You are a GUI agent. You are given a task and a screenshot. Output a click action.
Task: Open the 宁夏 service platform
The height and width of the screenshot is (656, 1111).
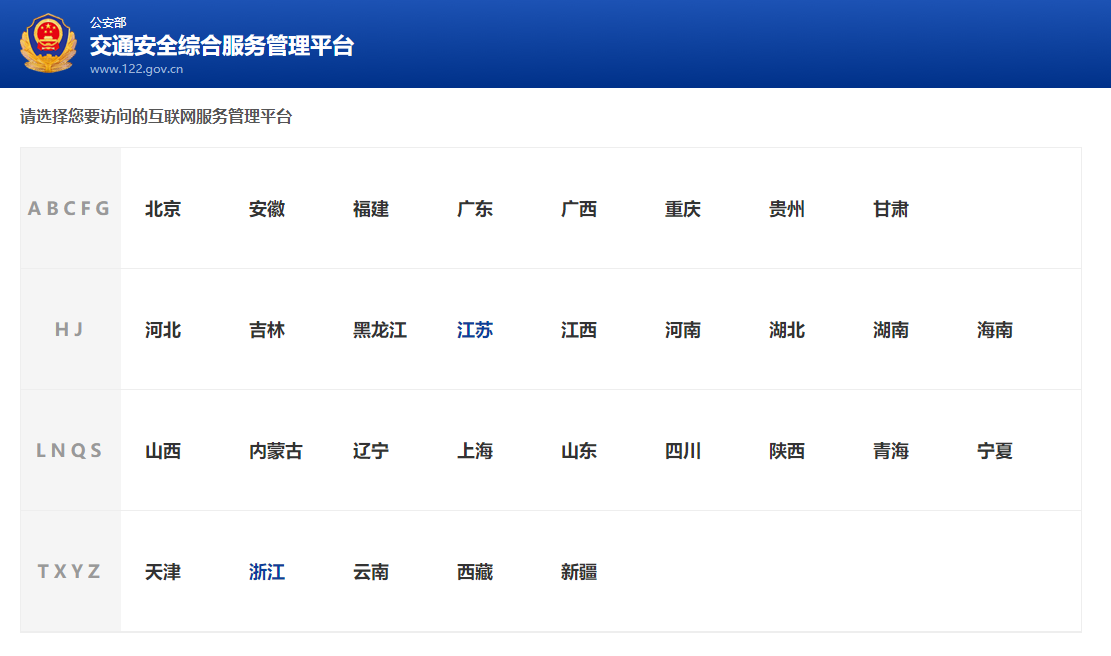tap(994, 450)
